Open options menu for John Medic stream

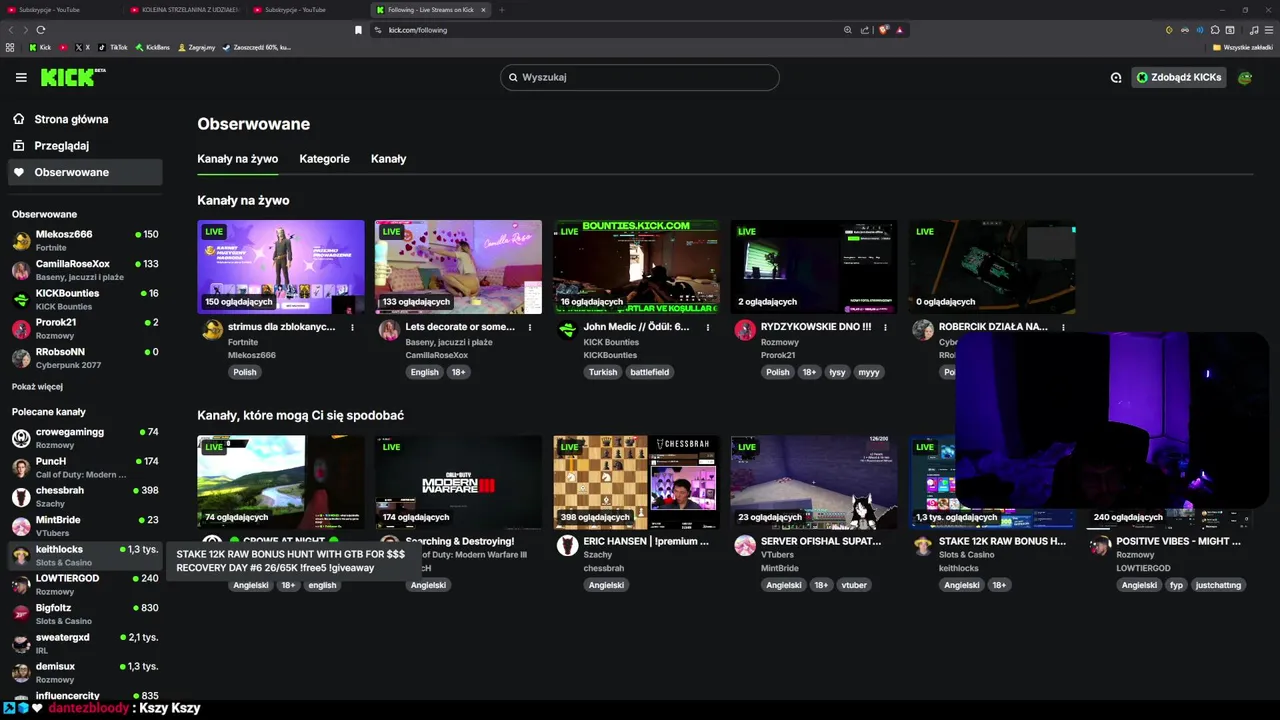click(708, 327)
